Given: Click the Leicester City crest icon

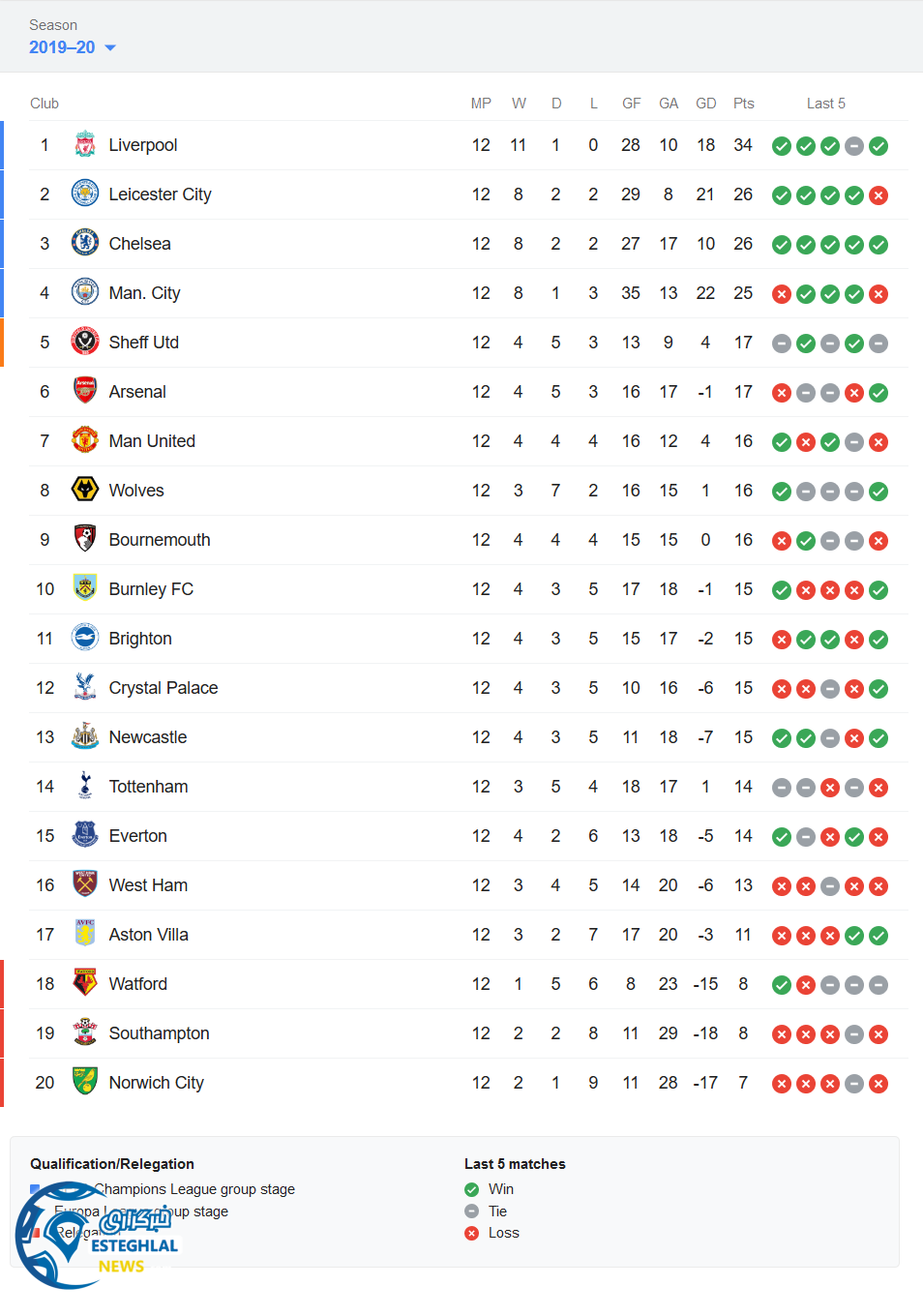Looking at the screenshot, I should point(85,194).
